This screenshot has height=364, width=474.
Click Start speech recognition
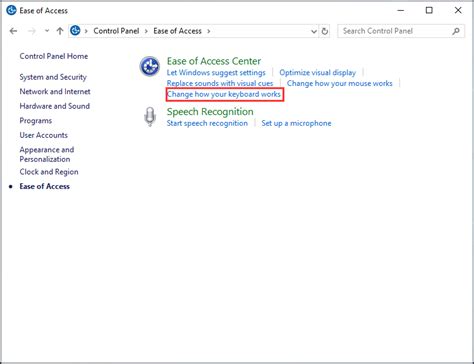tap(207, 123)
